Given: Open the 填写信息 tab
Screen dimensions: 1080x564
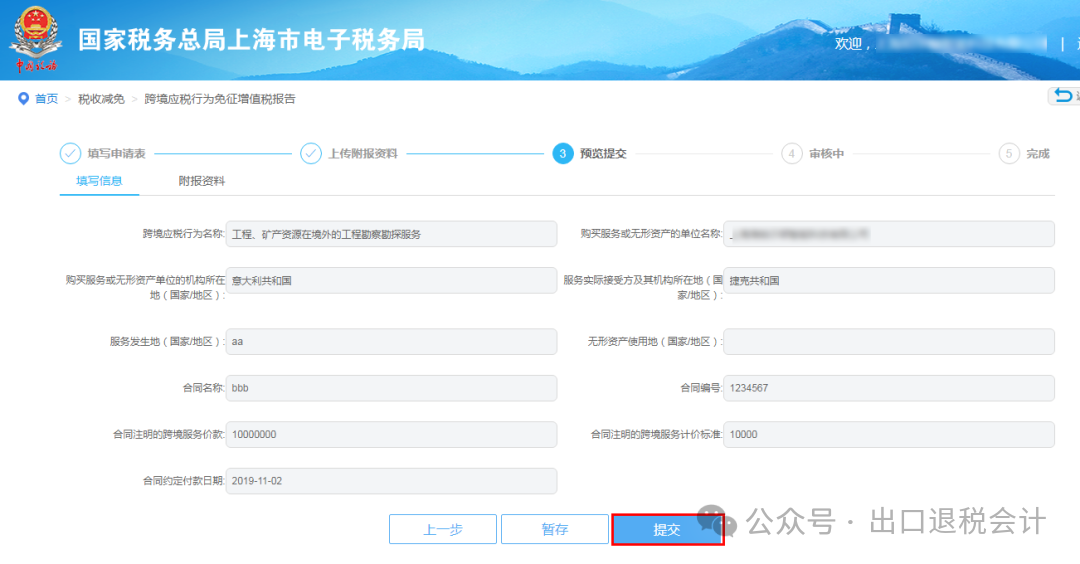Looking at the screenshot, I should [x=99, y=181].
